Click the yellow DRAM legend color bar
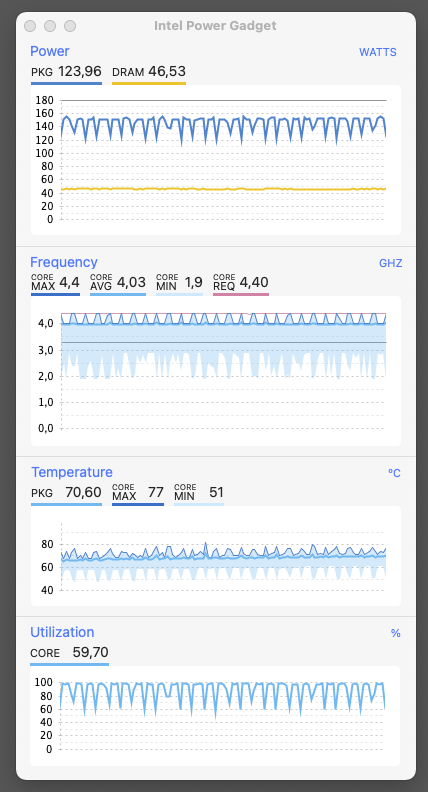428x792 pixels. click(149, 83)
